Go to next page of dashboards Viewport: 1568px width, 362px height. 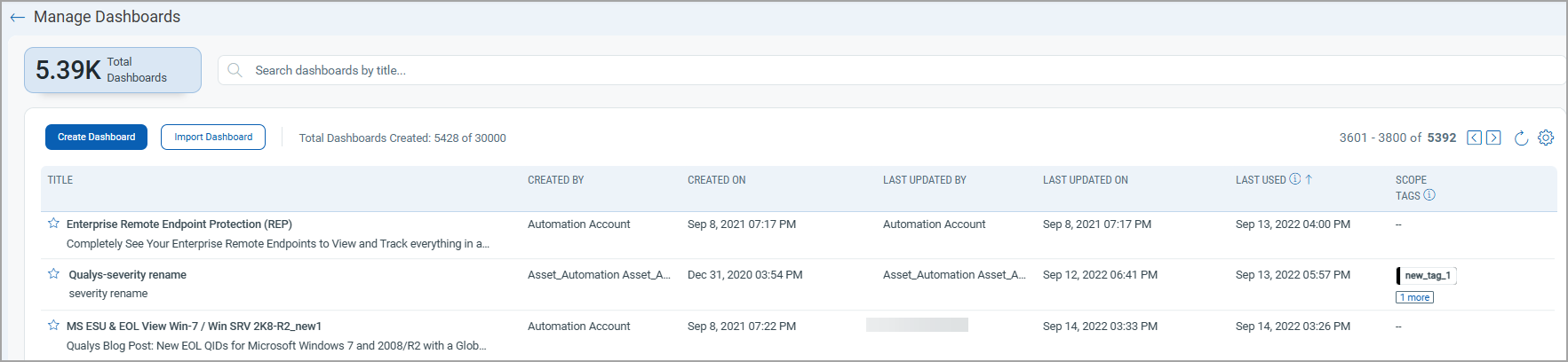[x=1493, y=138]
